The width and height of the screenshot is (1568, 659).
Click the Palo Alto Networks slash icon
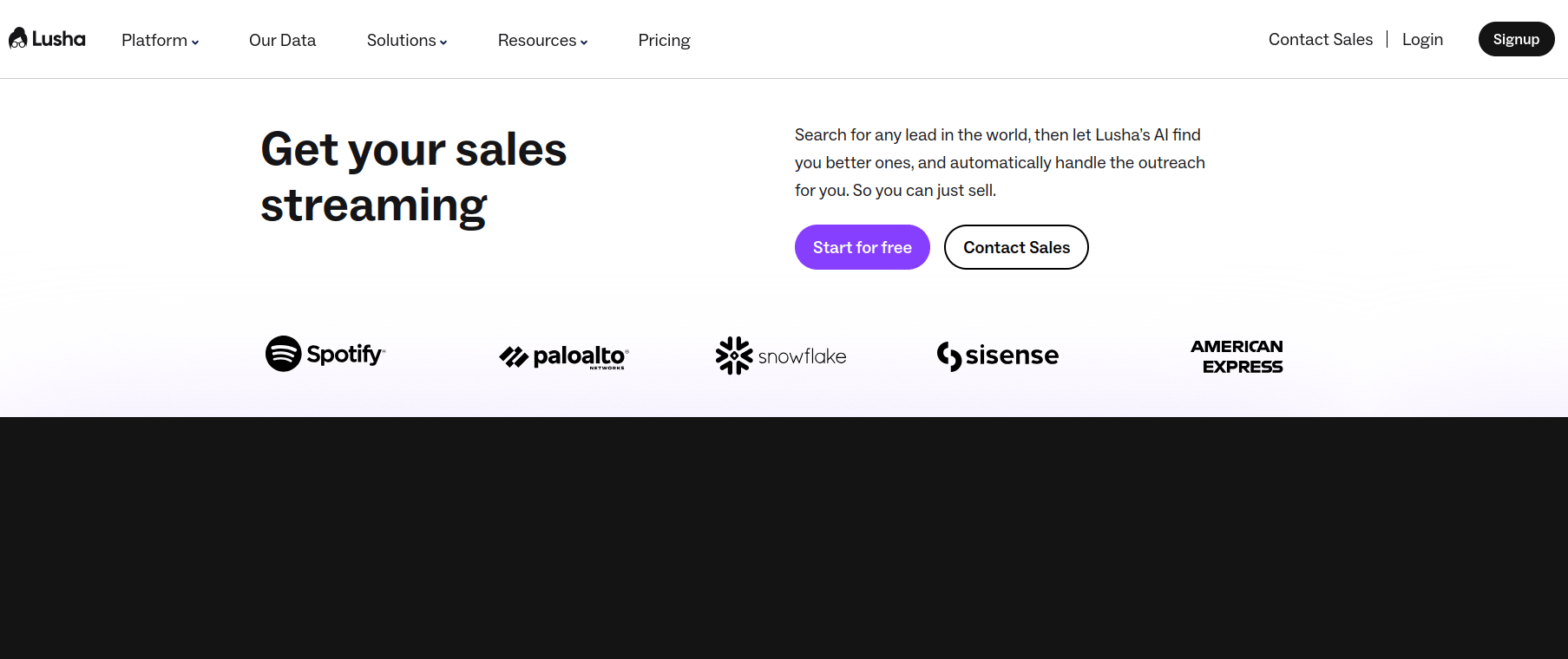click(514, 356)
